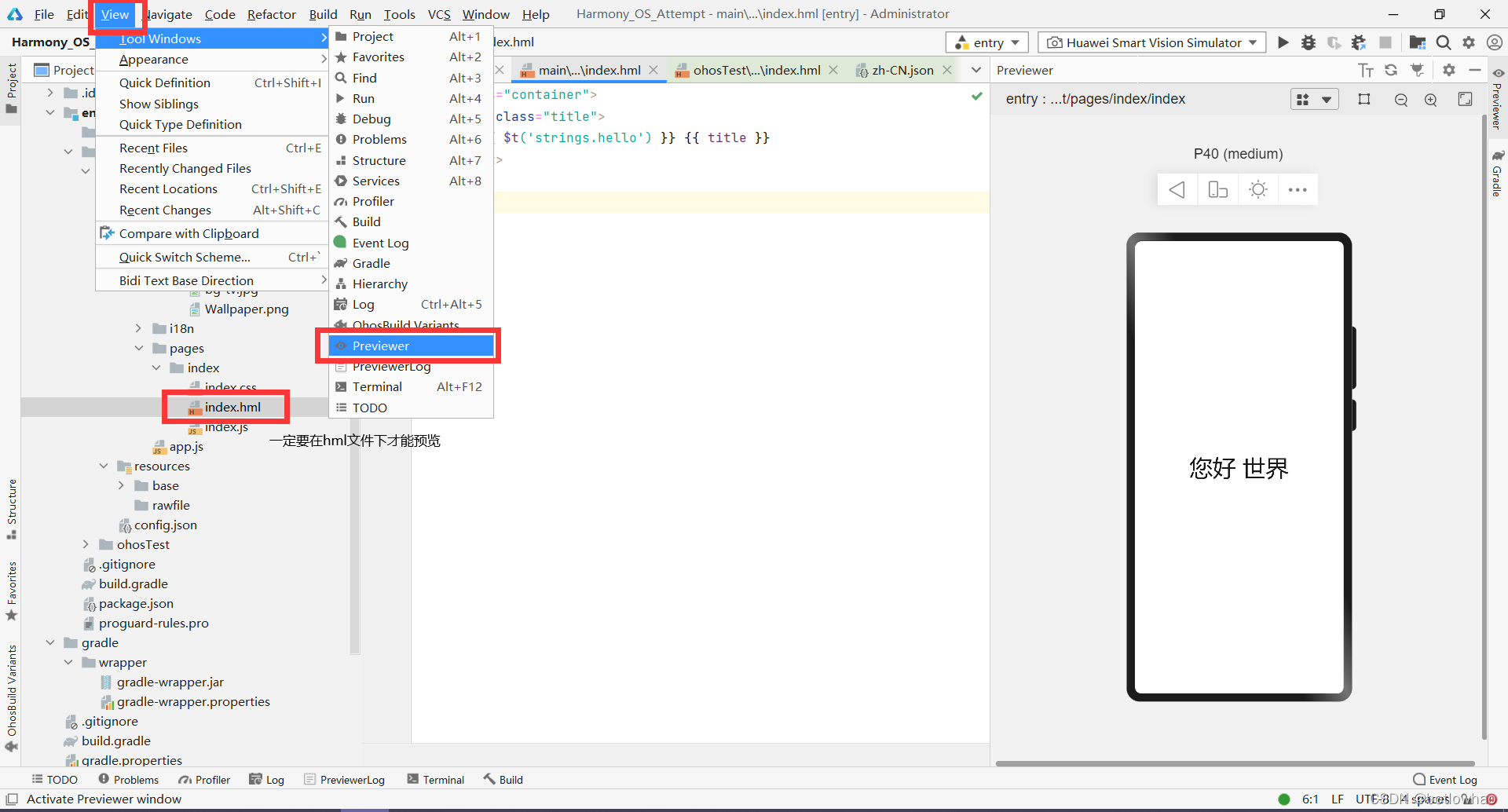Image resolution: width=1508 pixels, height=812 pixels.
Task: Open Project Structure folder icon in toolbar
Action: point(1418,42)
